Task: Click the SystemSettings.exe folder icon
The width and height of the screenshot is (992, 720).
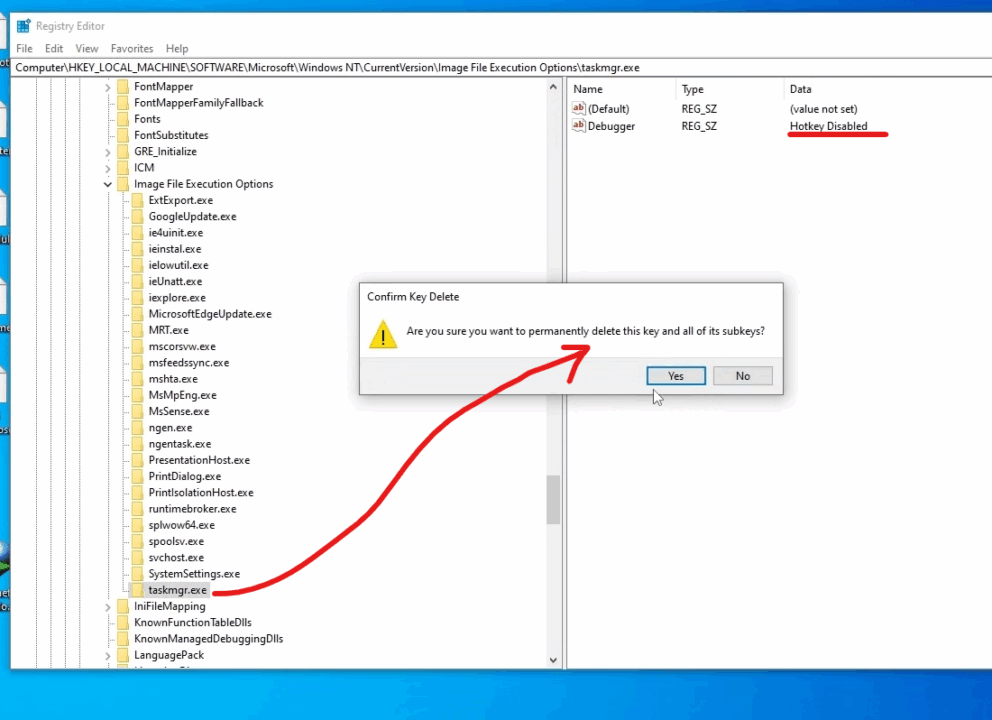Action: point(137,574)
